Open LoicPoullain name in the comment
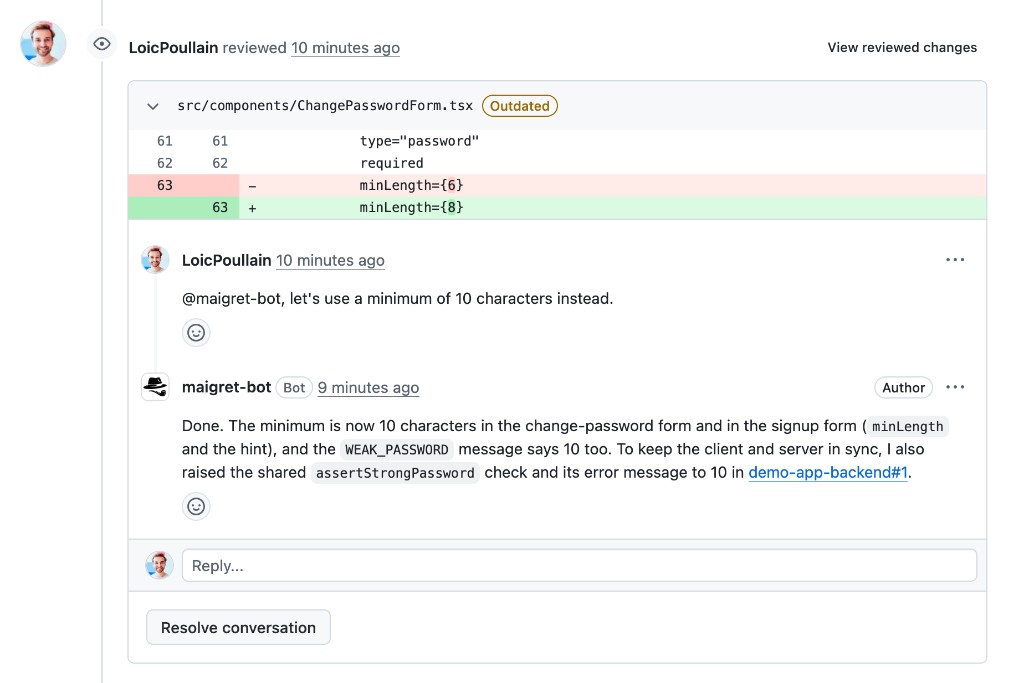 pos(226,260)
